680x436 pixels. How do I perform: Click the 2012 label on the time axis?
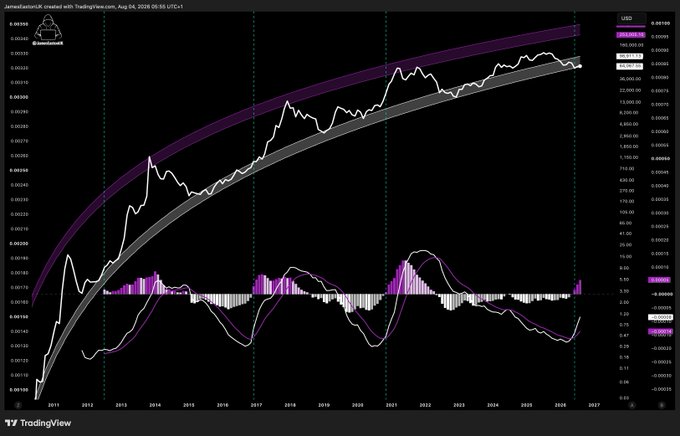88,405
